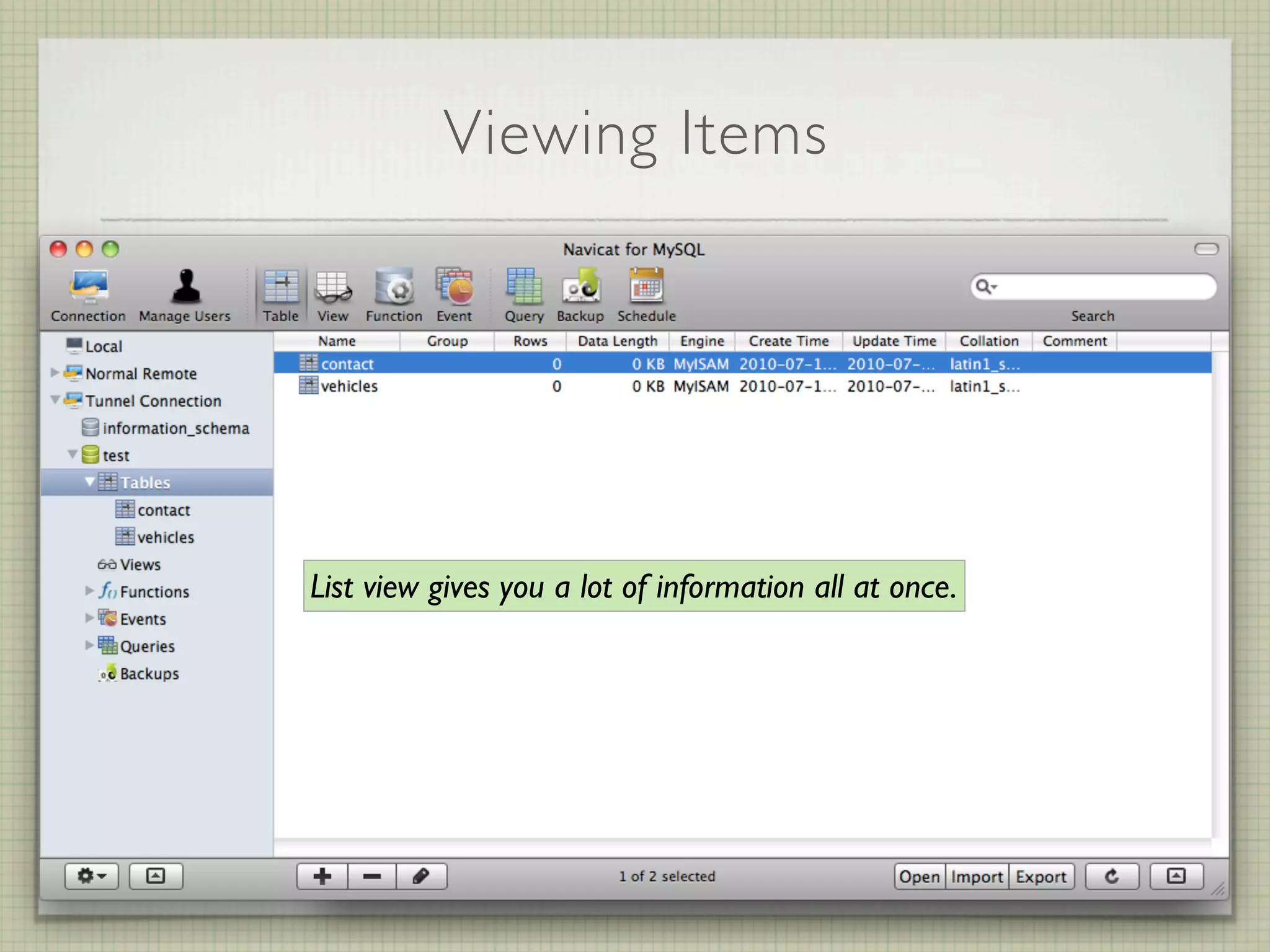Viewport: 1270px width, 952px height.
Task: Collapse the test database node
Action: coord(73,454)
